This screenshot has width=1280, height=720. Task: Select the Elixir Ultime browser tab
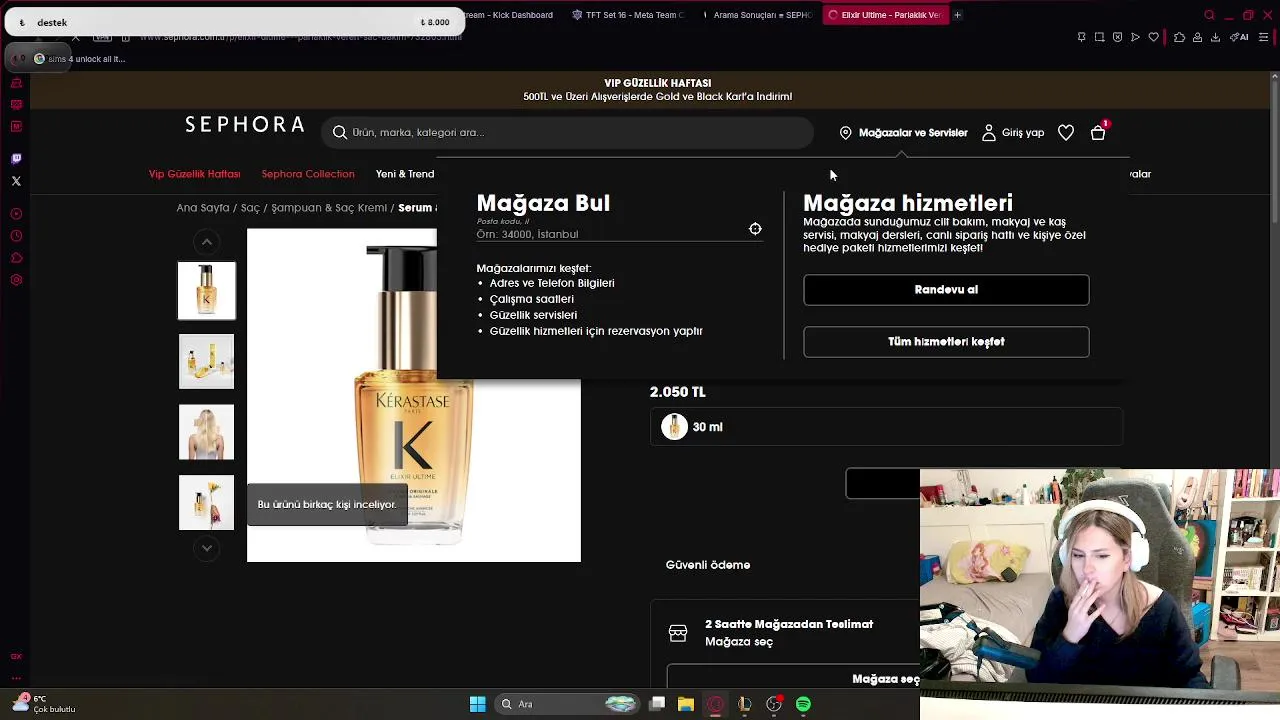[884, 15]
